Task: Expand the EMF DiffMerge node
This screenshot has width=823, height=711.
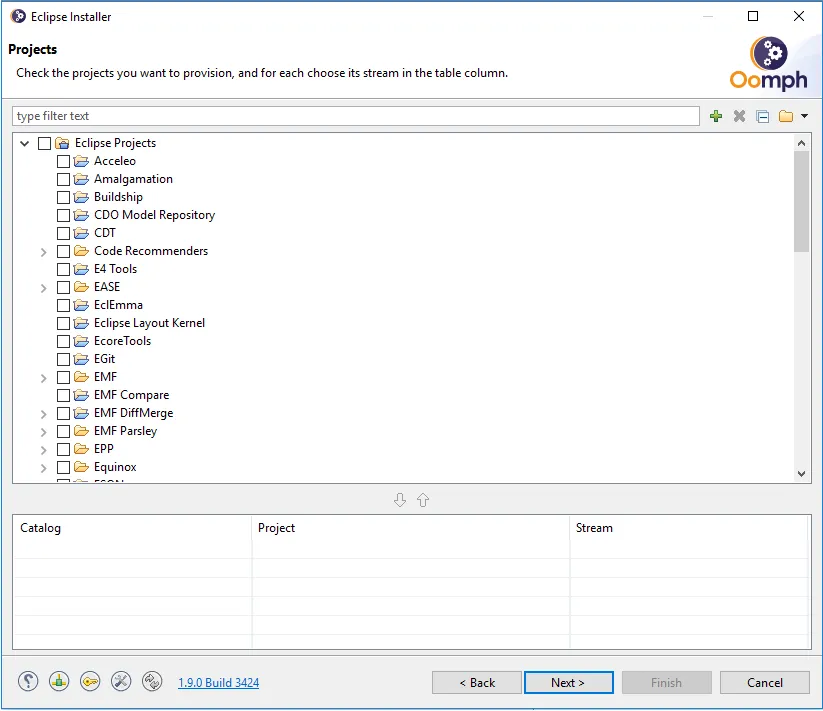Action: pos(44,414)
